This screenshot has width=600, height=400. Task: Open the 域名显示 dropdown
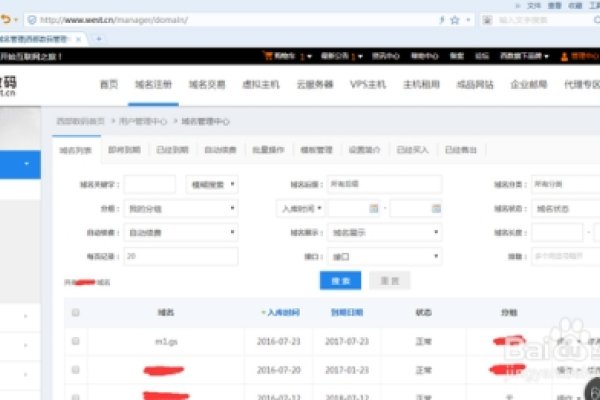pos(385,232)
